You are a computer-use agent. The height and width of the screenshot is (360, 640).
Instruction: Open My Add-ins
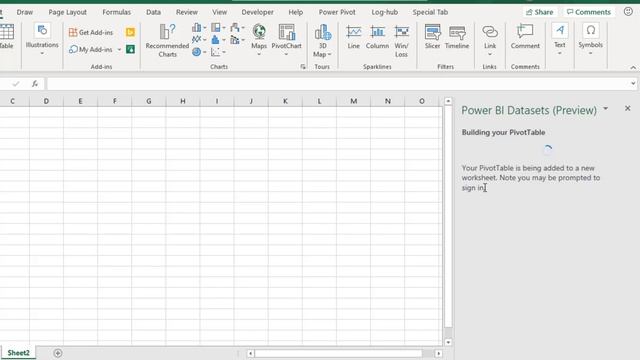[91, 49]
